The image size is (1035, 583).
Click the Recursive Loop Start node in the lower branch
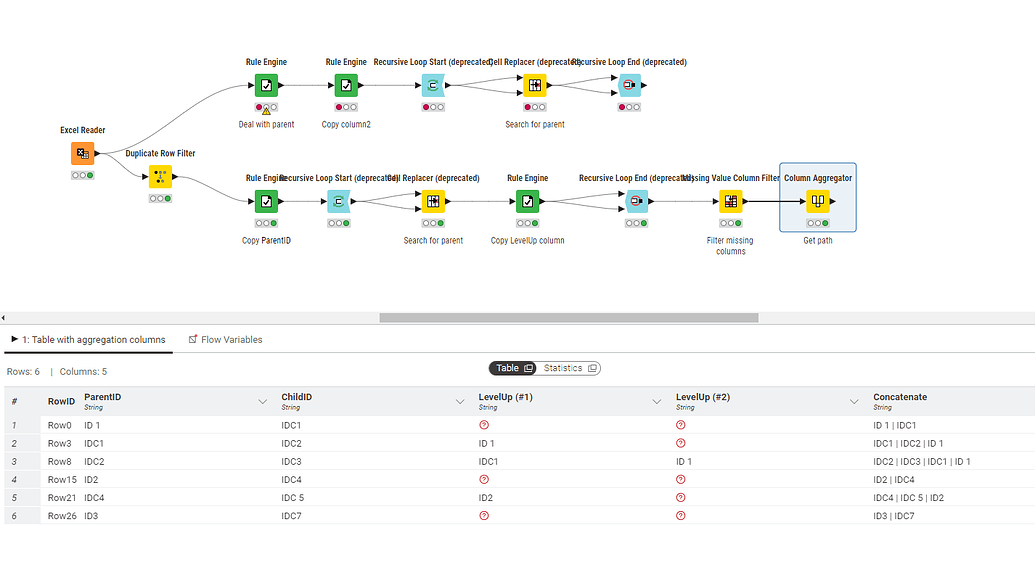pyautogui.click(x=337, y=201)
